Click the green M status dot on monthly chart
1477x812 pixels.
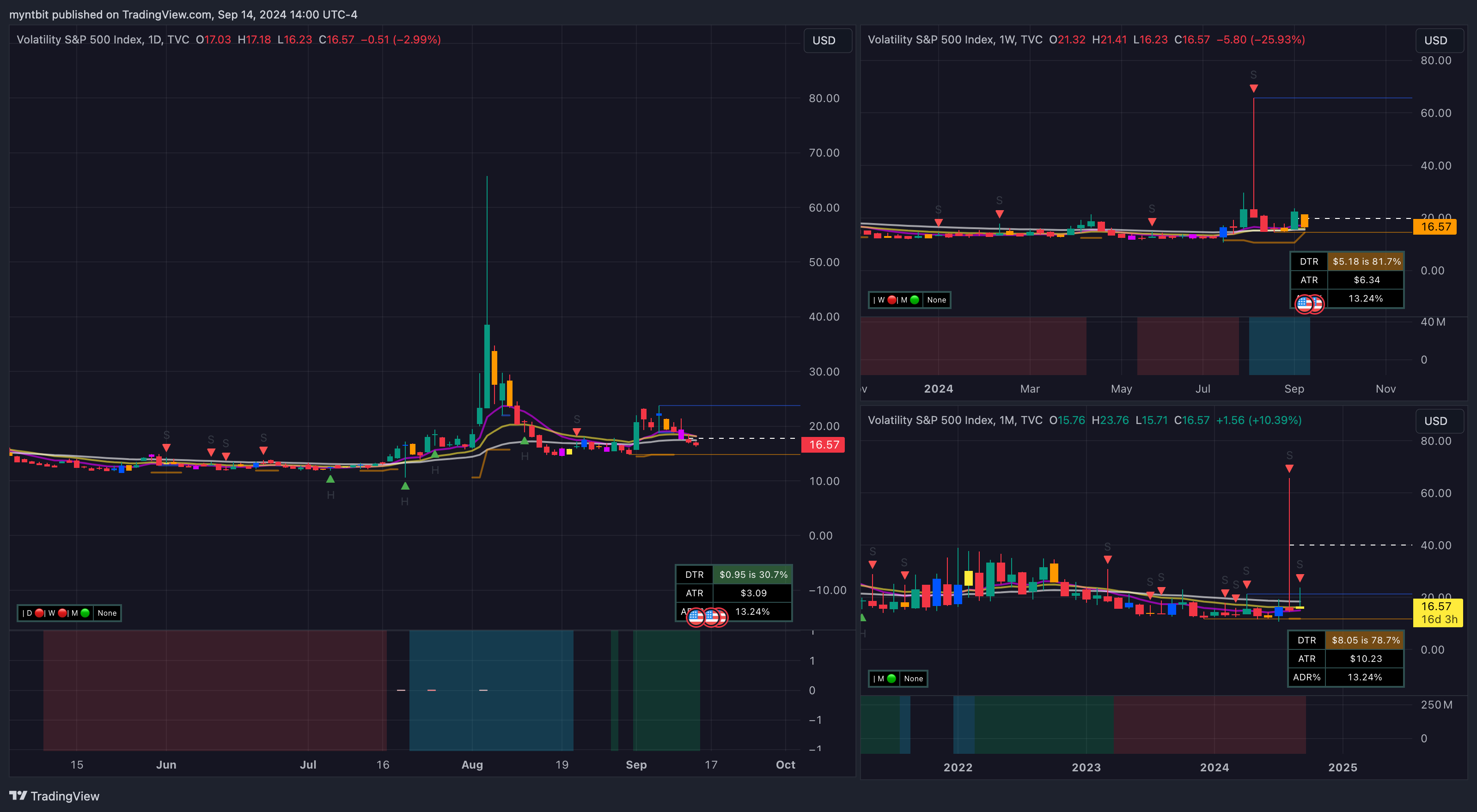pos(891,679)
